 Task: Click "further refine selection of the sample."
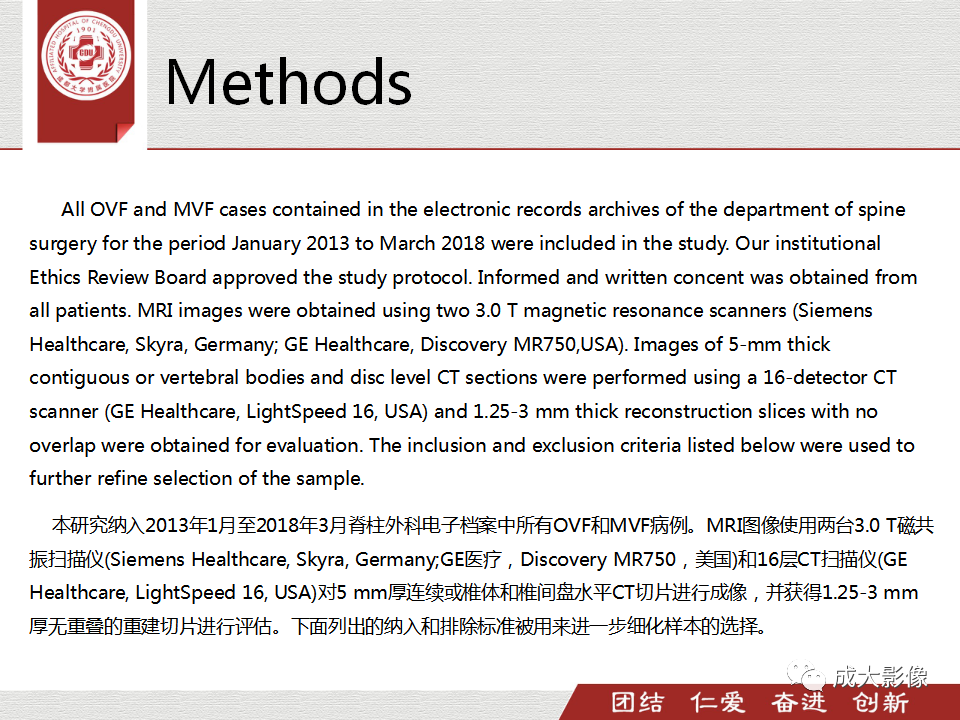pyautogui.click(x=197, y=479)
